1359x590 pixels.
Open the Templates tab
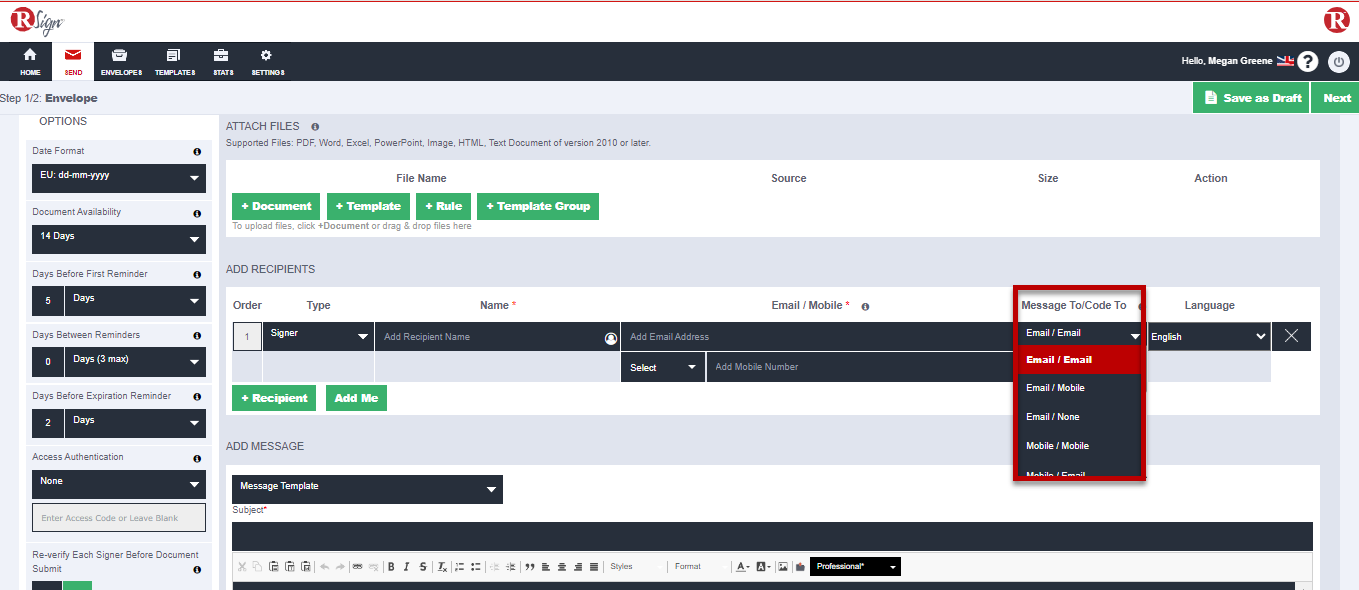point(174,62)
